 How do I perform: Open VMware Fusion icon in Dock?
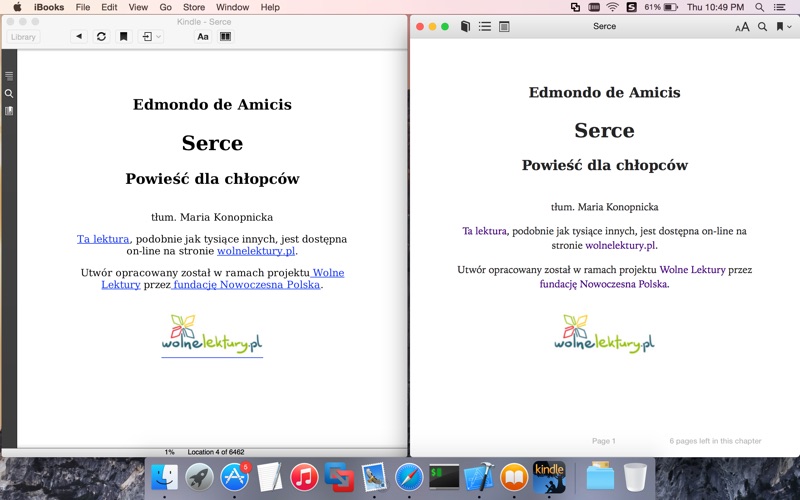(x=339, y=478)
